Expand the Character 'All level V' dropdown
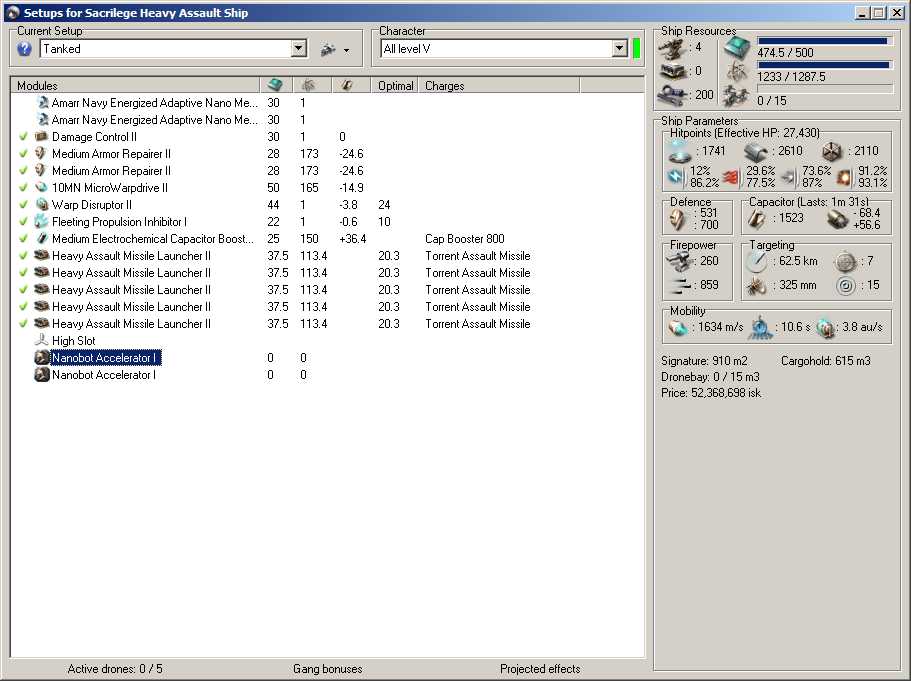This screenshot has width=911, height=681. coord(620,48)
